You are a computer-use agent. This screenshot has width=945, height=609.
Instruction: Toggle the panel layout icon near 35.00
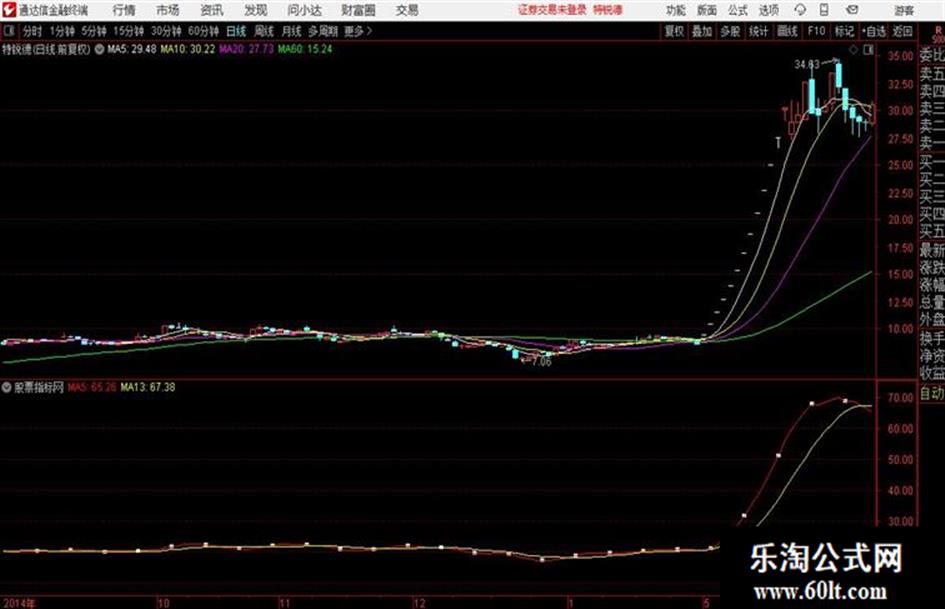tap(868, 51)
